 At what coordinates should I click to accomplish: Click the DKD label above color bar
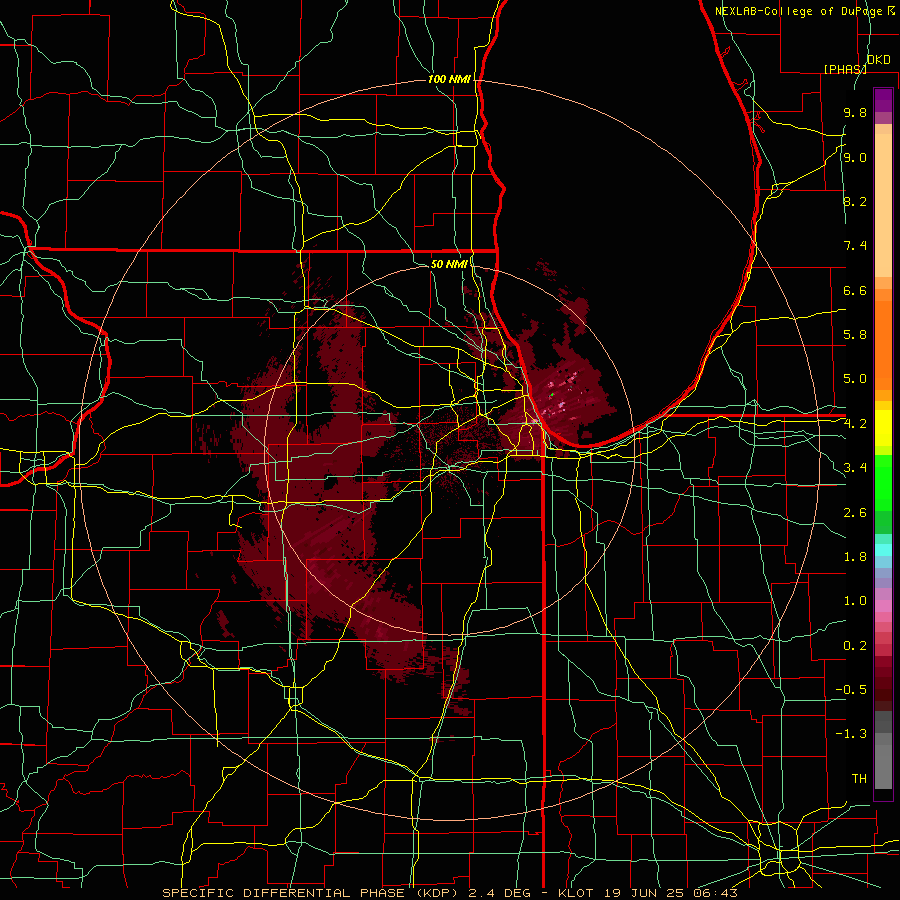click(879, 60)
